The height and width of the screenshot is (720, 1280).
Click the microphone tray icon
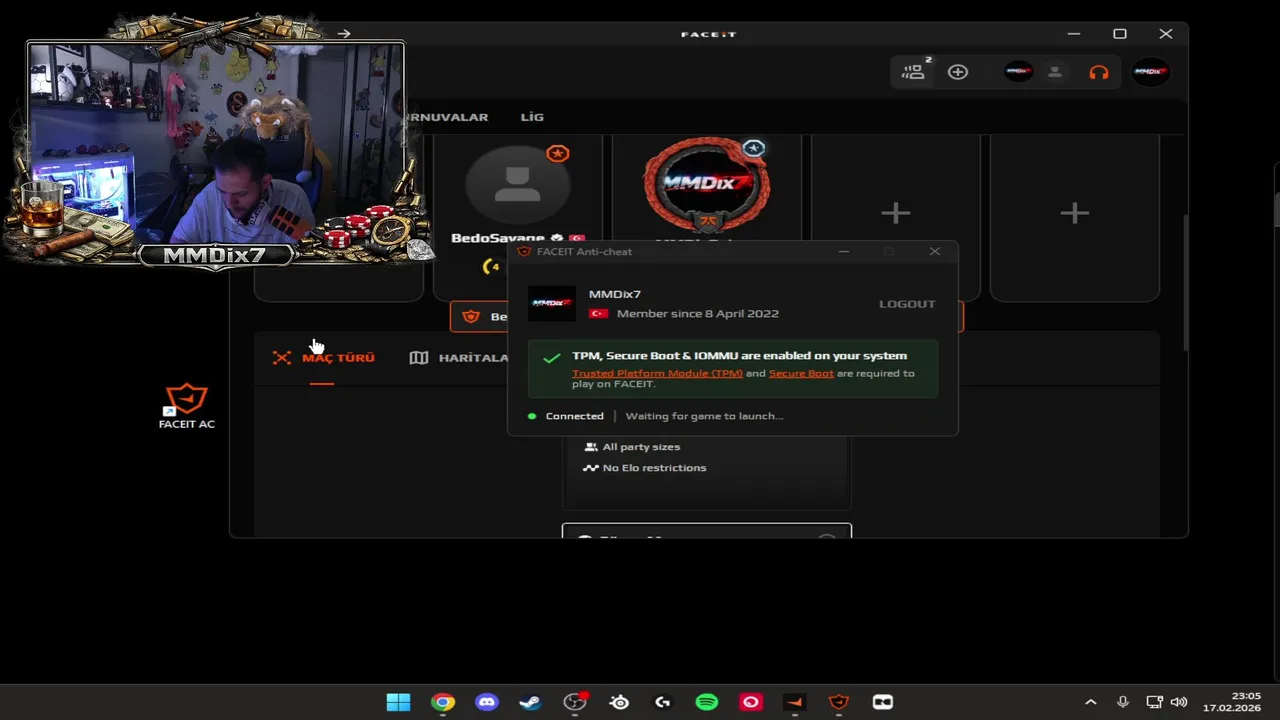1123,702
